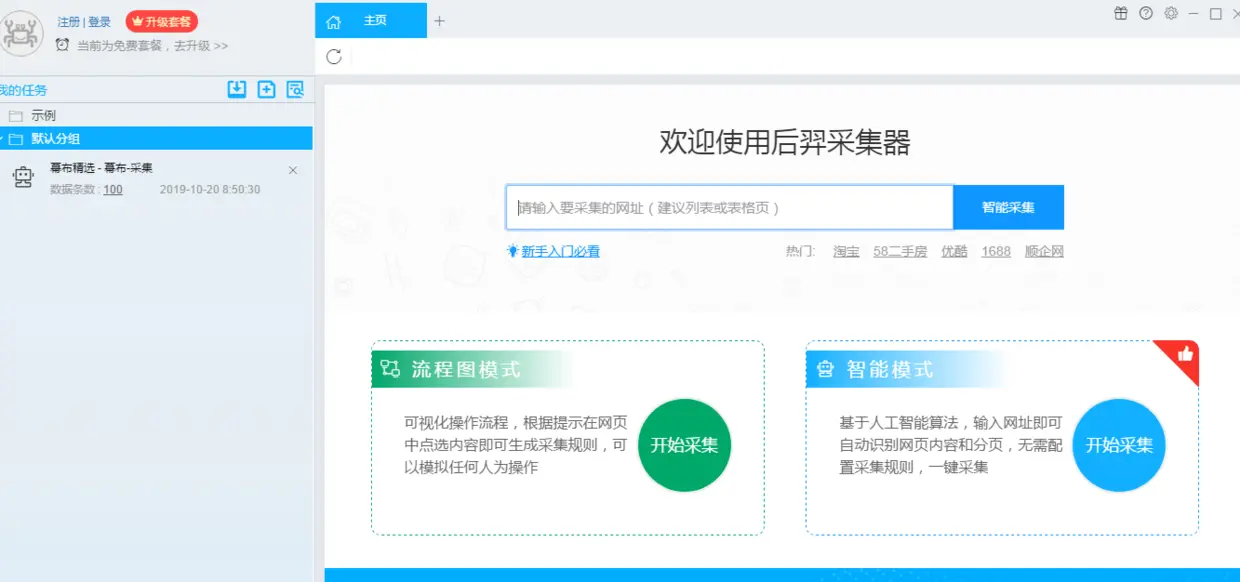1240x582 pixels.
Task: Close the application window
Action: click(1236, 13)
